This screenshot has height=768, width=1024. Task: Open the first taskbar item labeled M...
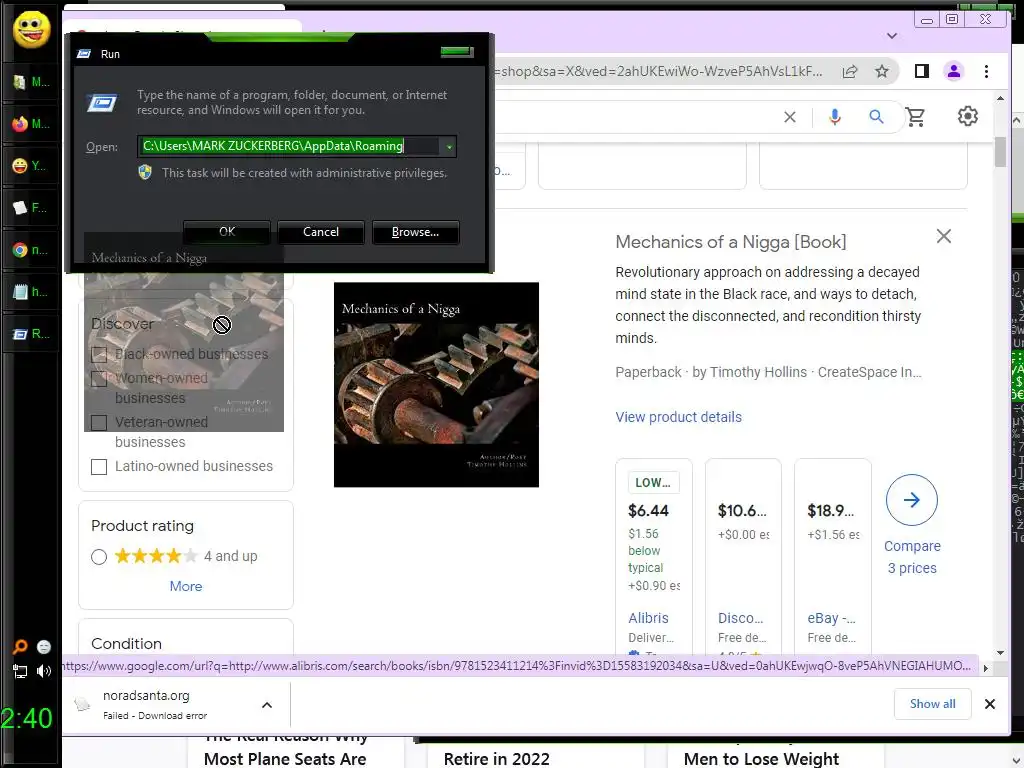[31, 82]
